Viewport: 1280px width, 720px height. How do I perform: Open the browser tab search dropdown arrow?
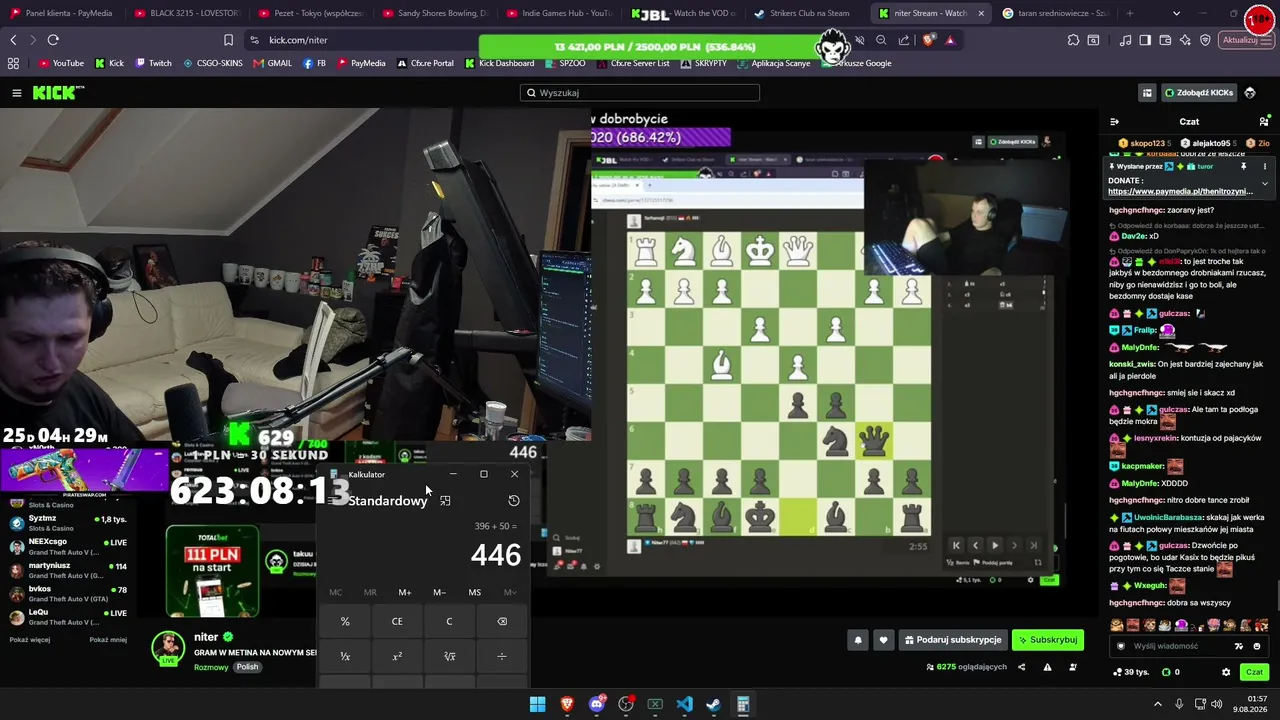click(1176, 13)
